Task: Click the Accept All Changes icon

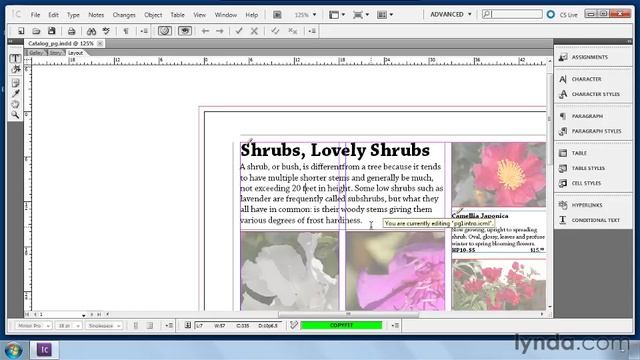Action: (275, 31)
